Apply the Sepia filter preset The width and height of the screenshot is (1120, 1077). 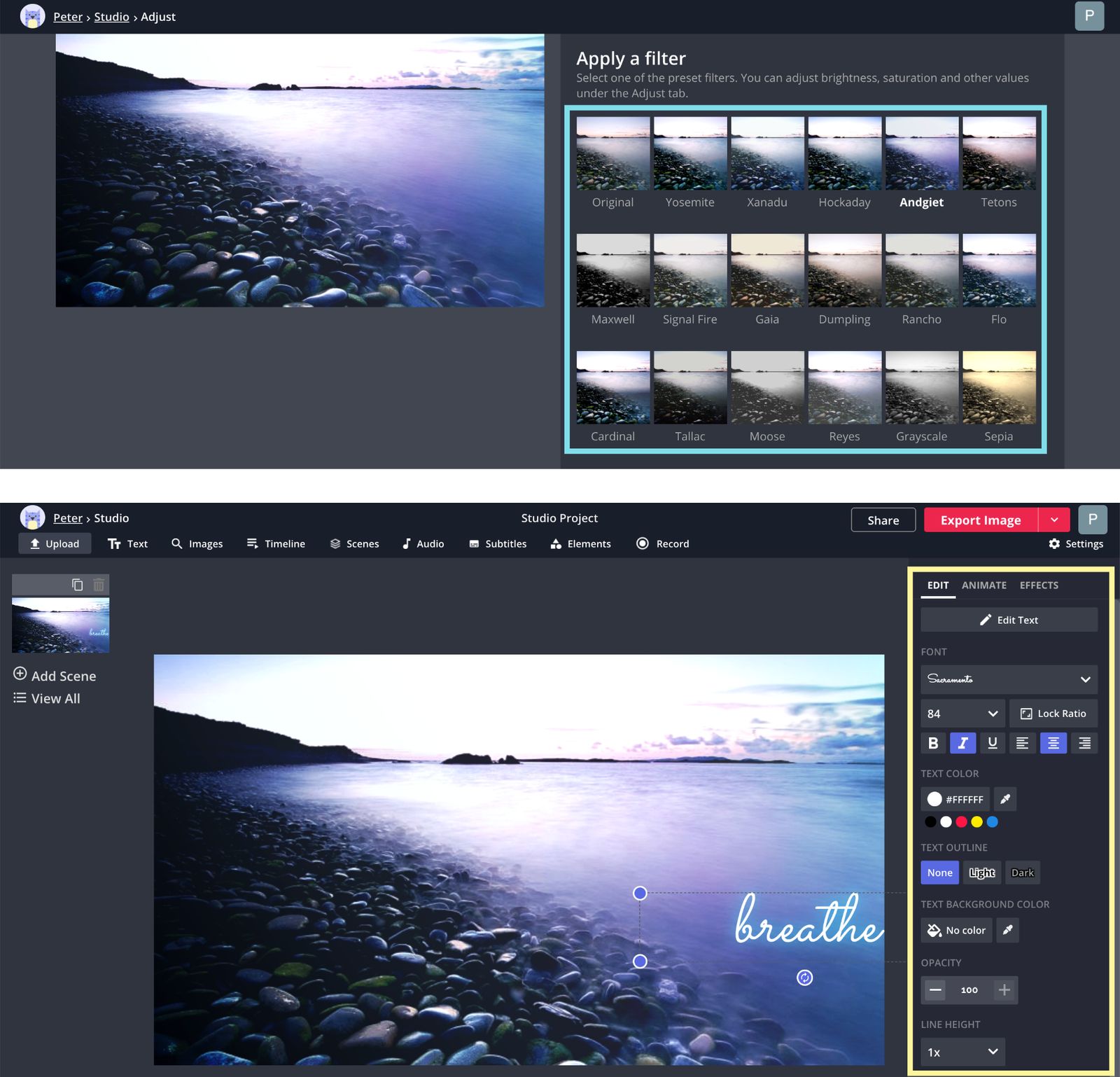coord(998,387)
